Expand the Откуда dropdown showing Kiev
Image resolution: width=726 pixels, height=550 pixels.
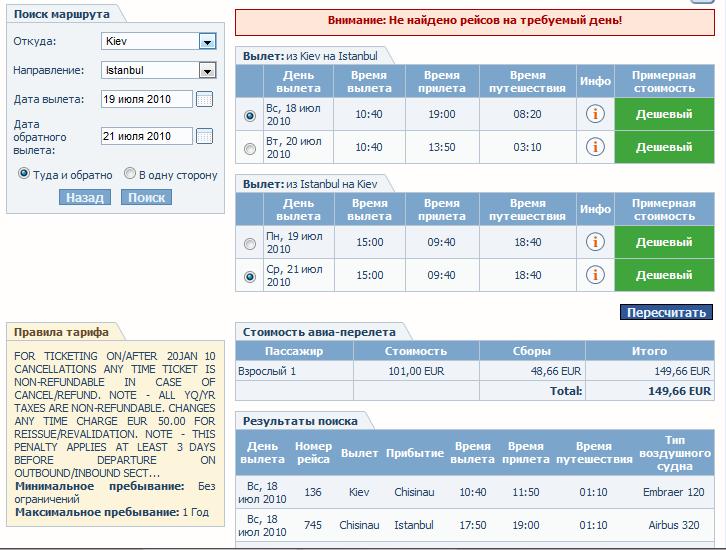[x=207, y=42]
